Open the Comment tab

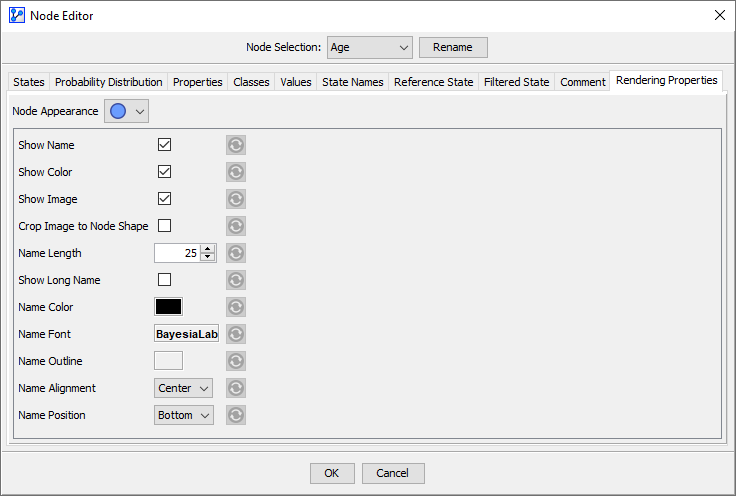583,82
